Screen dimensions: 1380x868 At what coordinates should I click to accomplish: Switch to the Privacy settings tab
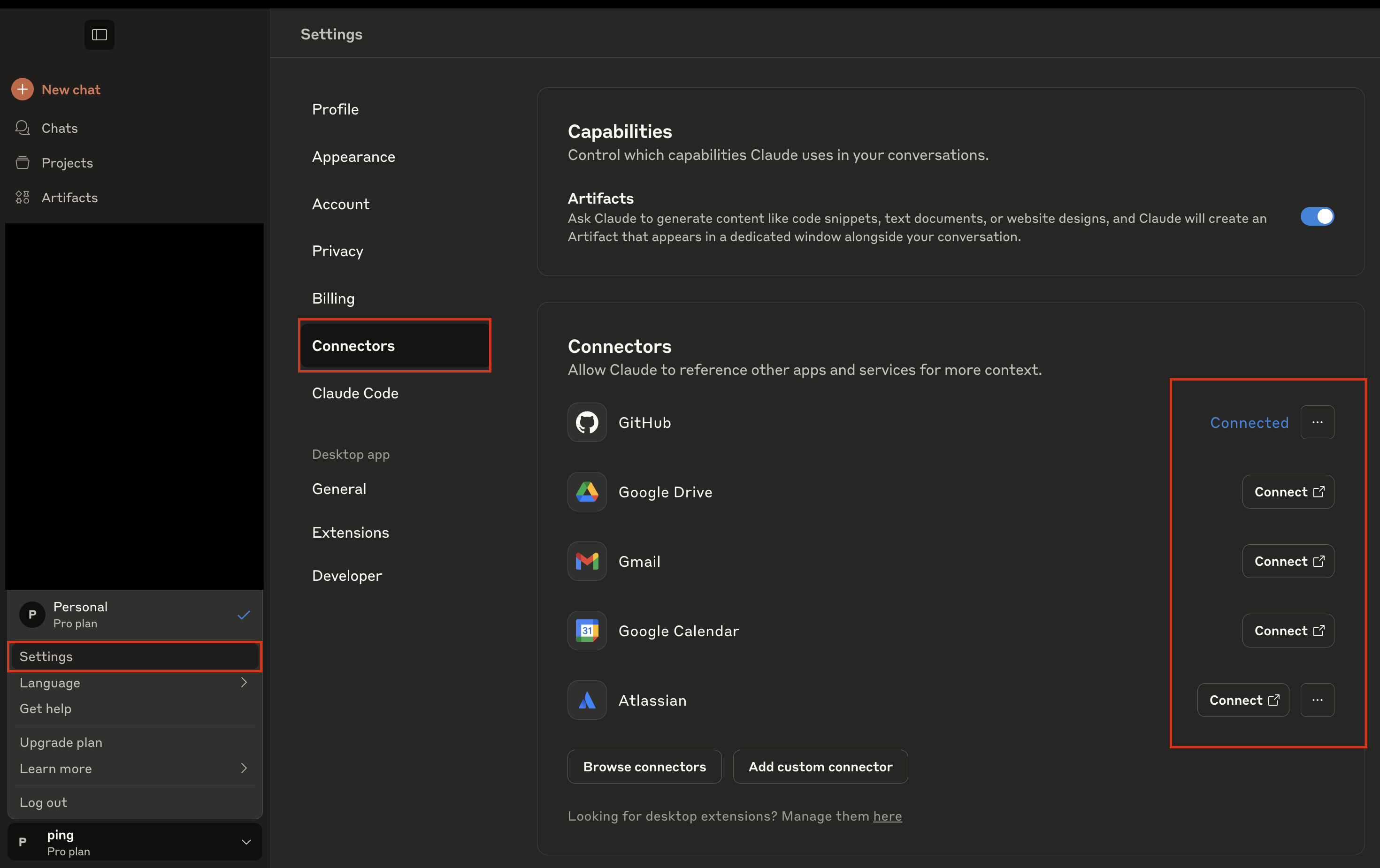[x=337, y=251]
